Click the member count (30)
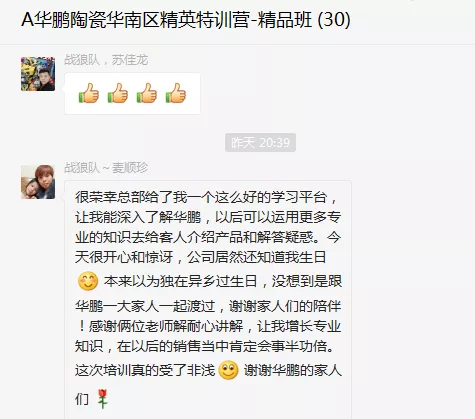The height and width of the screenshot is (419, 475). tap(334, 20)
